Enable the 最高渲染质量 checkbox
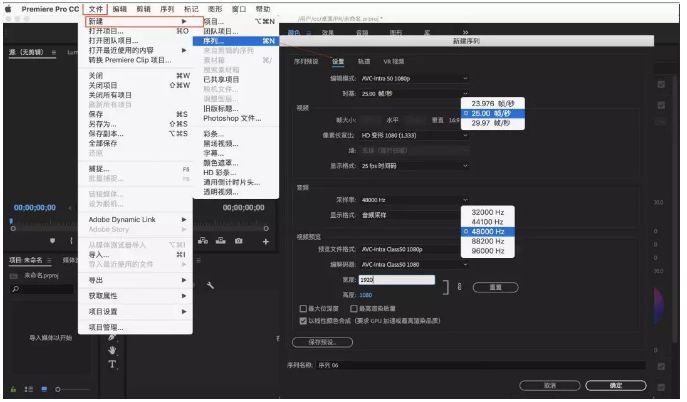The image size is (687, 402). point(354,309)
